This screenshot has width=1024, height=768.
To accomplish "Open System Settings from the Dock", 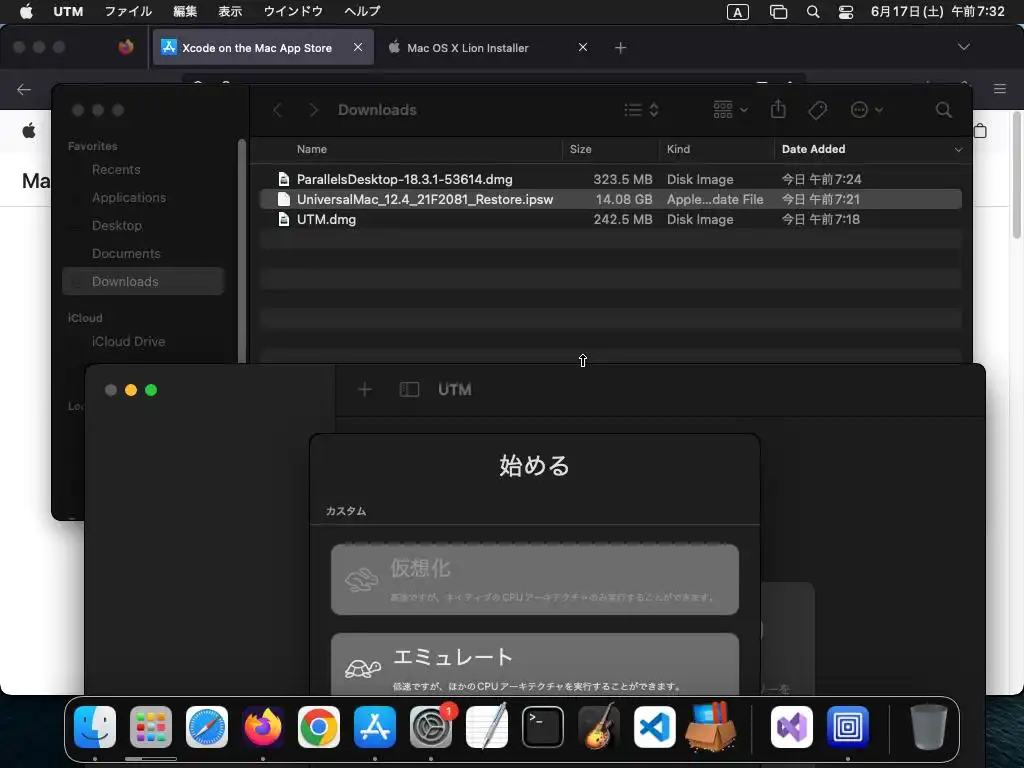I will 431,726.
